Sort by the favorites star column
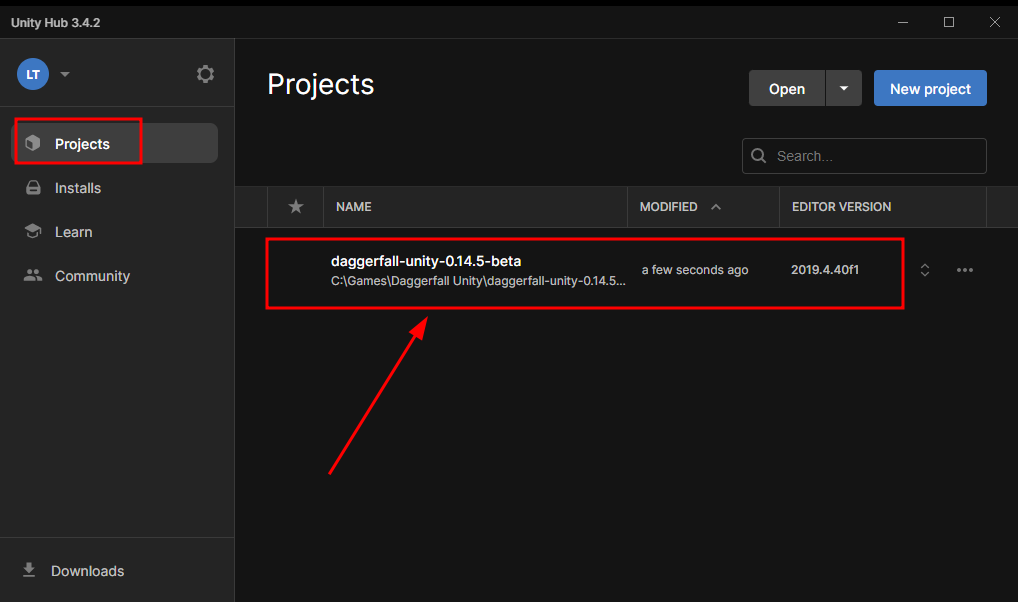This screenshot has width=1018, height=602. pos(296,207)
